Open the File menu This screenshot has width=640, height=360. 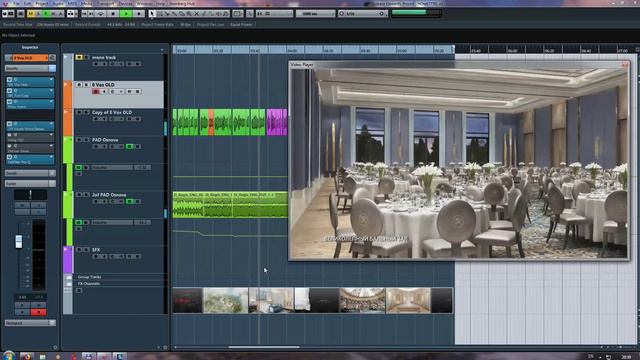pyautogui.click(x=16, y=3)
